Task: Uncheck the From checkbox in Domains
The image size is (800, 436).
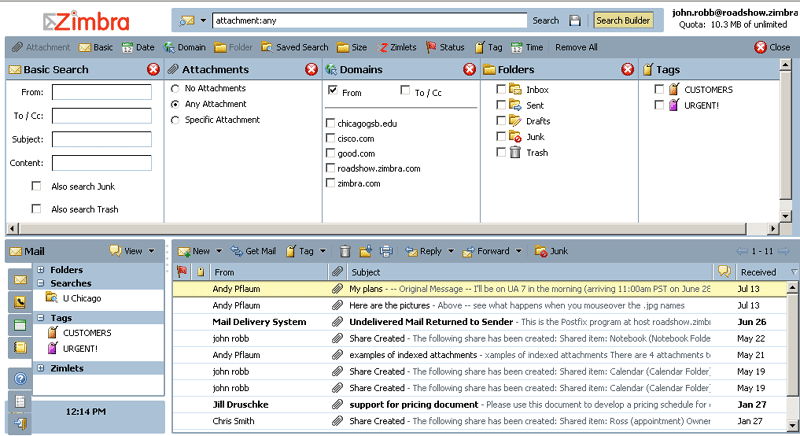Action: point(333,90)
